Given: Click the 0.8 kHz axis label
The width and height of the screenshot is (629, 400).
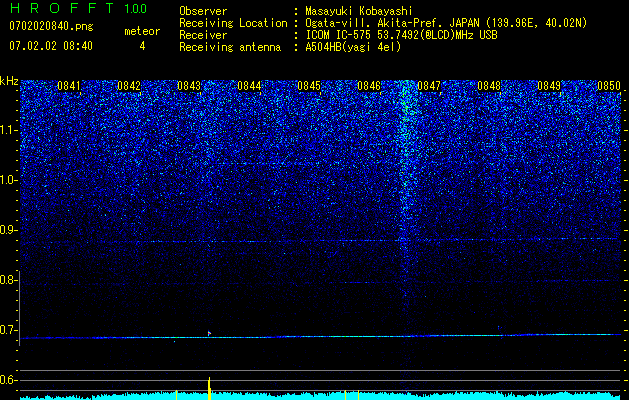Looking at the screenshot, I should 8,280.
